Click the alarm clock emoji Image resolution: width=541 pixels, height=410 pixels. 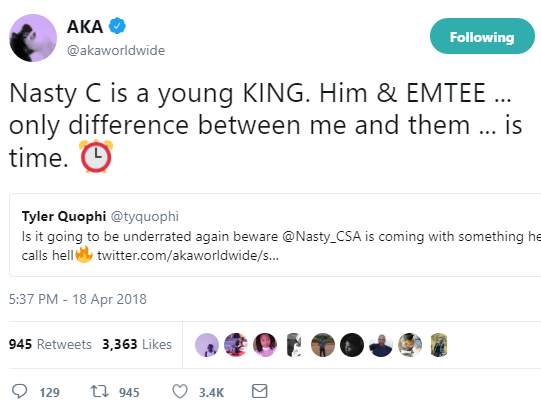[x=96, y=156]
